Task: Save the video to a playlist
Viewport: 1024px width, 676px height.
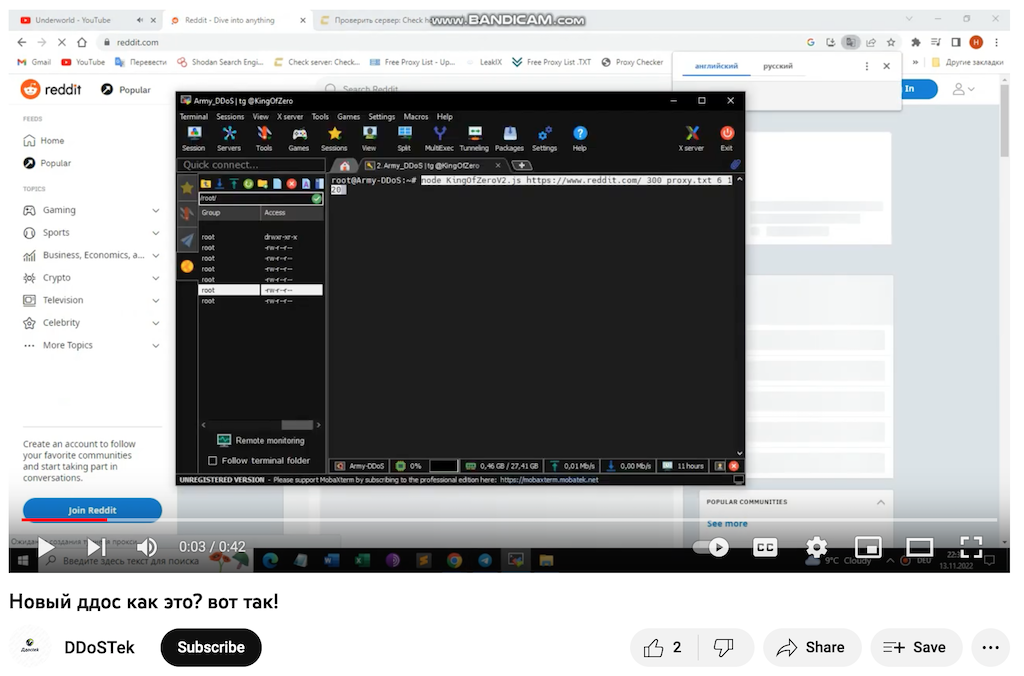Action: [915, 647]
